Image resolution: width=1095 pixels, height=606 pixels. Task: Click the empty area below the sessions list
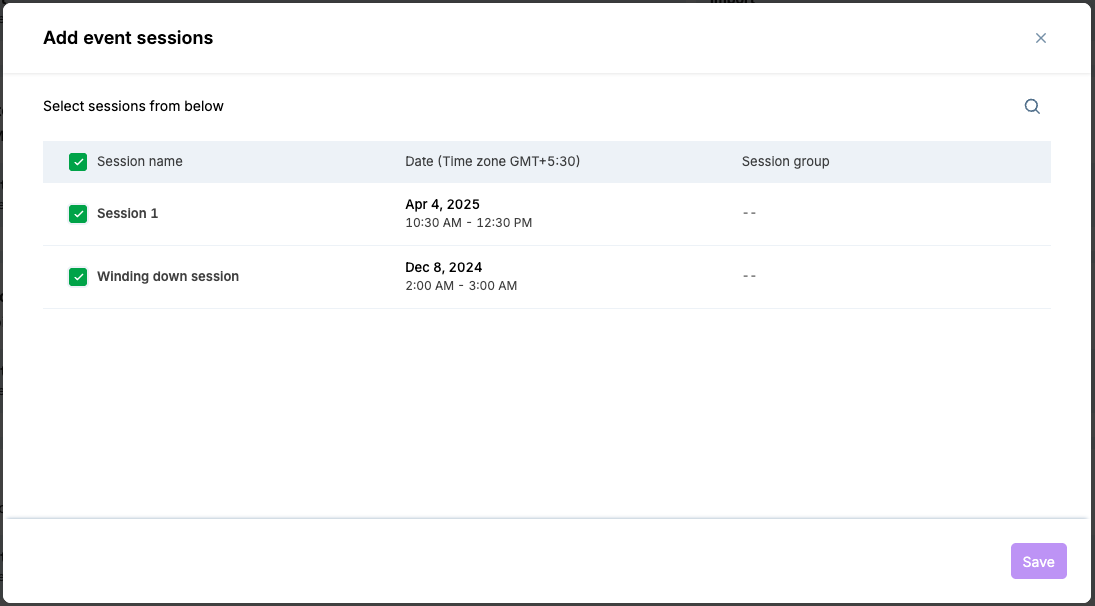(547, 410)
